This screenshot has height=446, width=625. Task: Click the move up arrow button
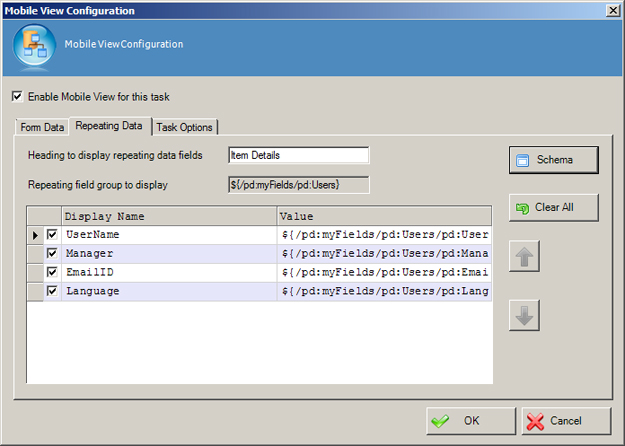pos(524,256)
